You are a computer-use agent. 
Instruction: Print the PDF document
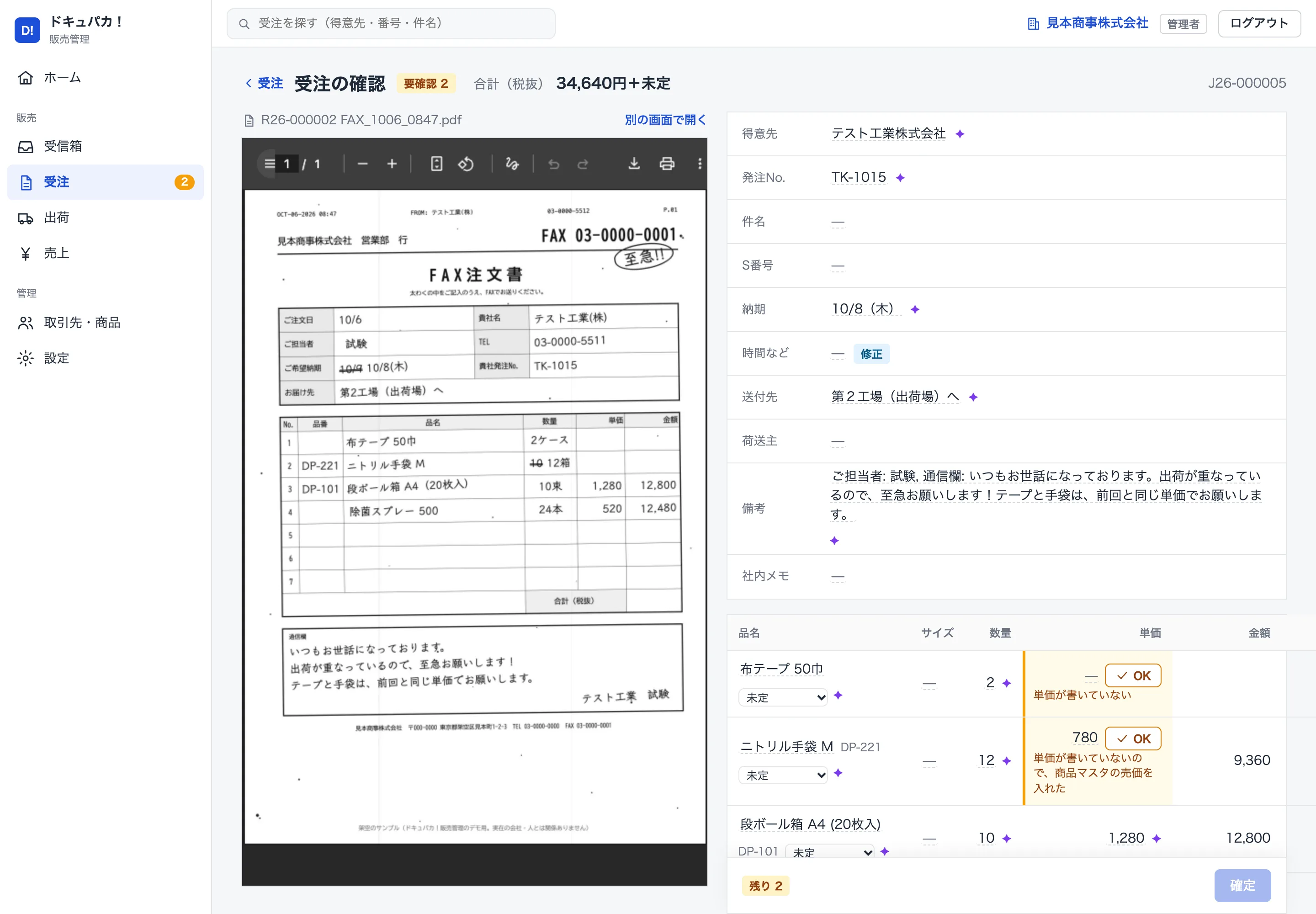[667, 164]
